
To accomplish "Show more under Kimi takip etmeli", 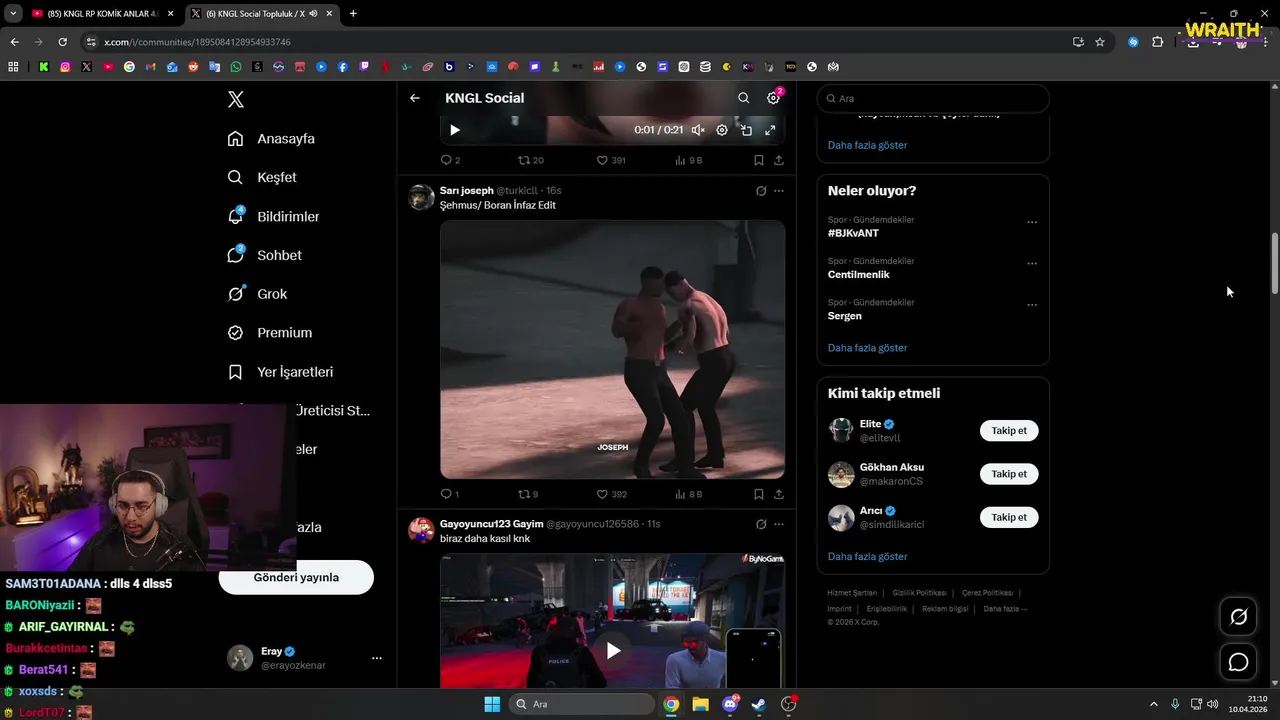I will click(x=867, y=556).
